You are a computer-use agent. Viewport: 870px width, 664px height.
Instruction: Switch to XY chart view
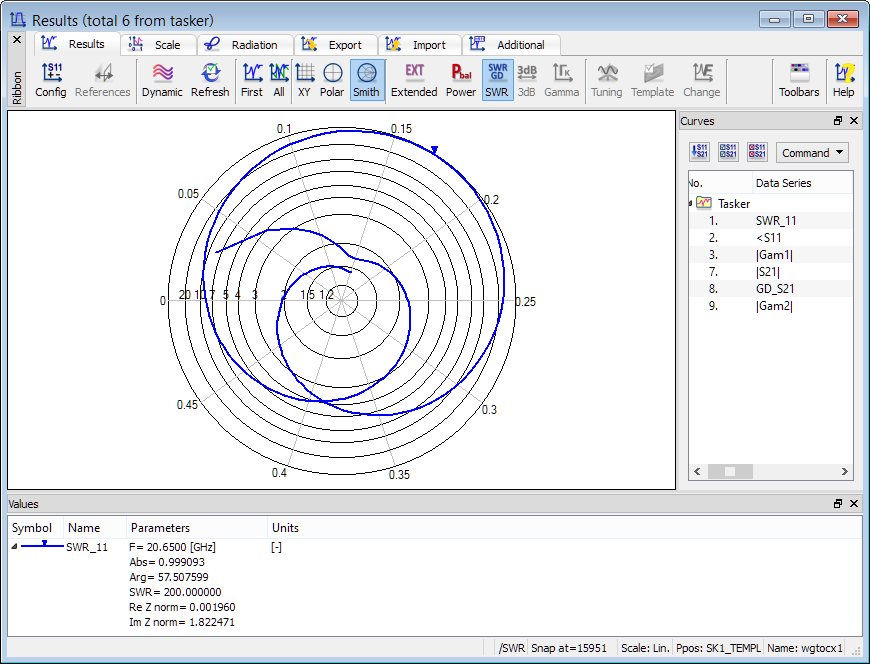305,79
